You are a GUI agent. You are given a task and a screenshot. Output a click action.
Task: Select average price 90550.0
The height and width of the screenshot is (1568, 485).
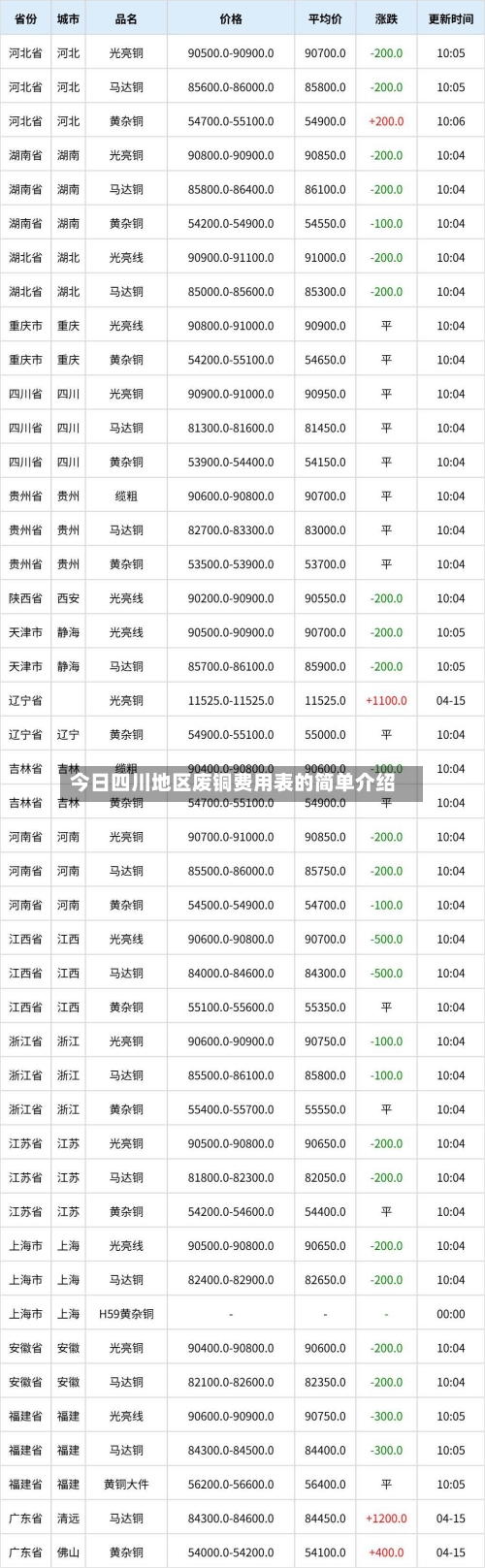(325, 598)
